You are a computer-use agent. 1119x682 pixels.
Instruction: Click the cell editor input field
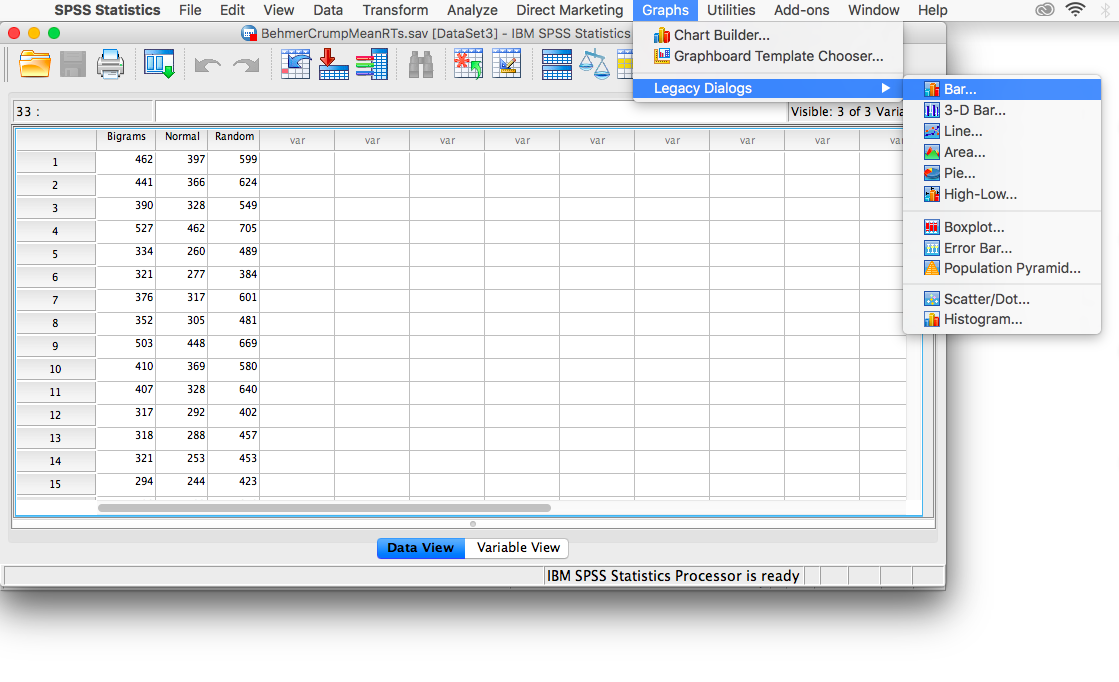click(x=471, y=111)
